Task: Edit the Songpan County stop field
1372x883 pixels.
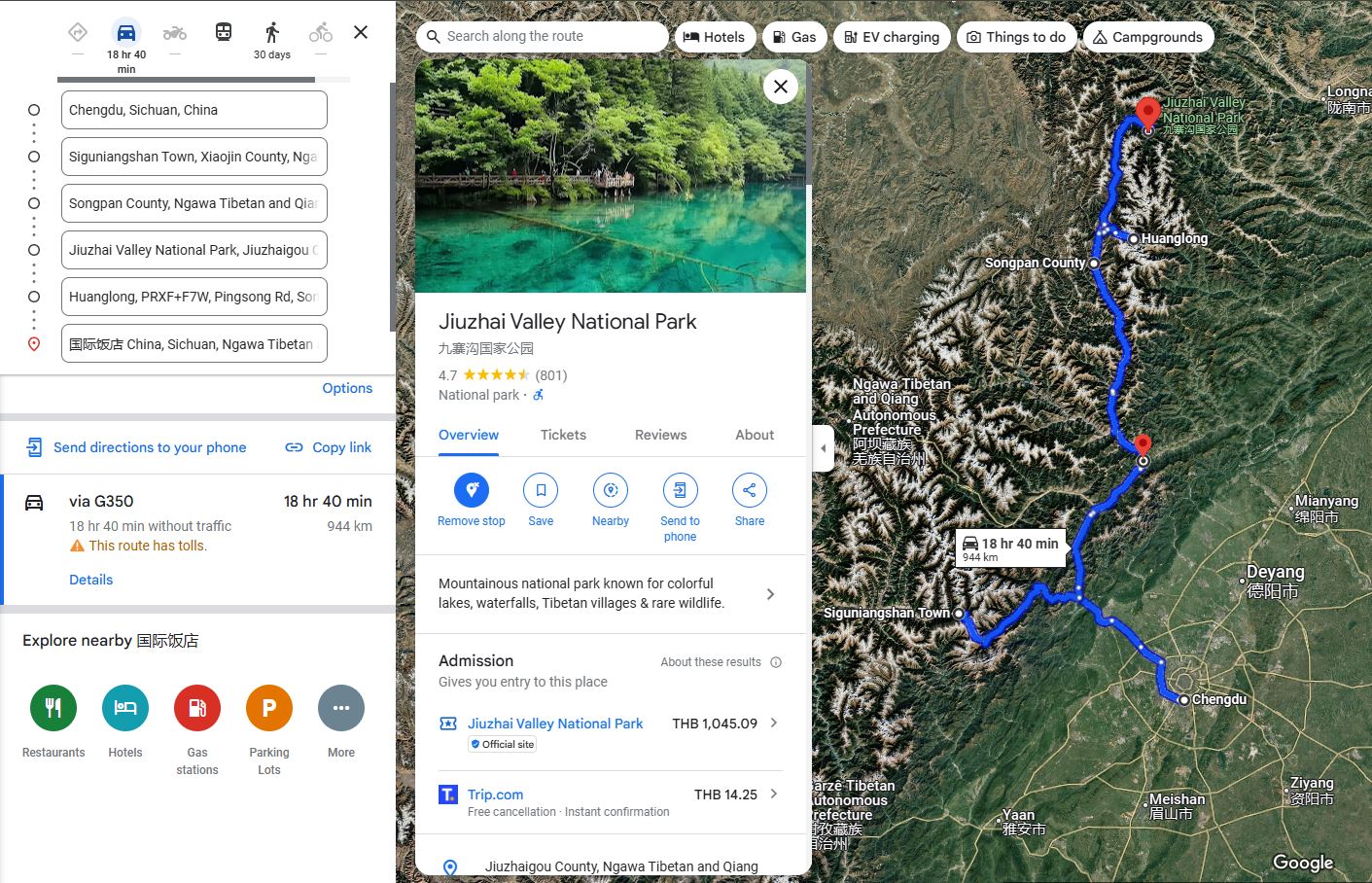Action: 194,203
